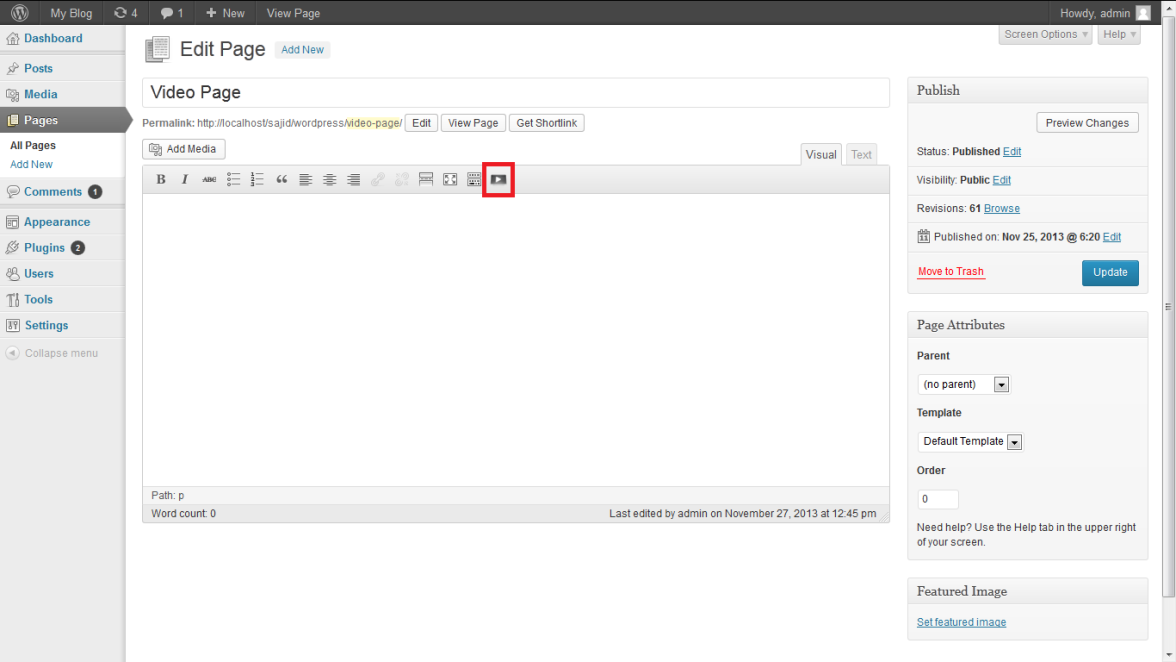Viewport: 1176px width, 662px height.
Task: Click the Add Media button
Action: 184,149
